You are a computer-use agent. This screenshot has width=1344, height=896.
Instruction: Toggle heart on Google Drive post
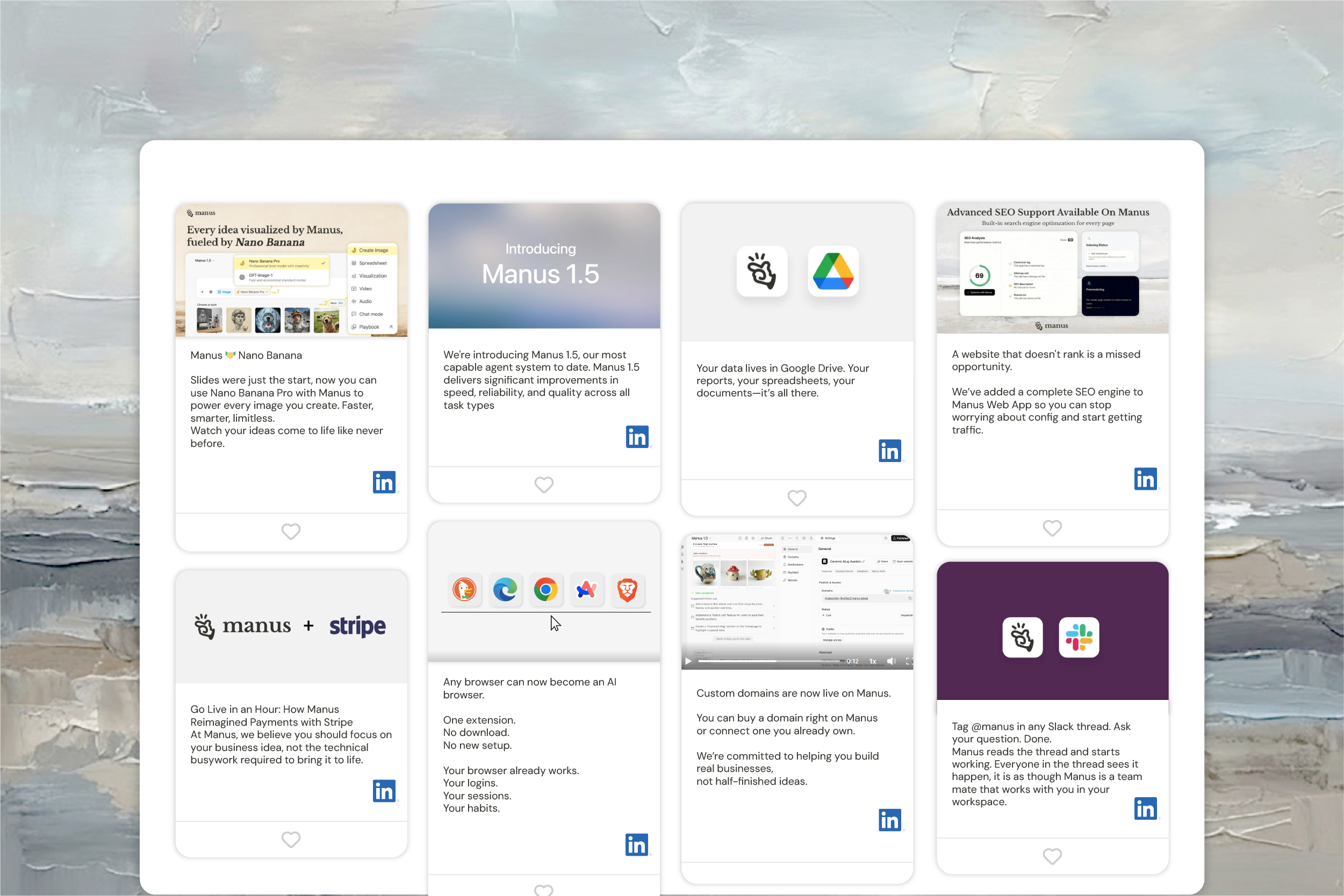coord(796,498)
